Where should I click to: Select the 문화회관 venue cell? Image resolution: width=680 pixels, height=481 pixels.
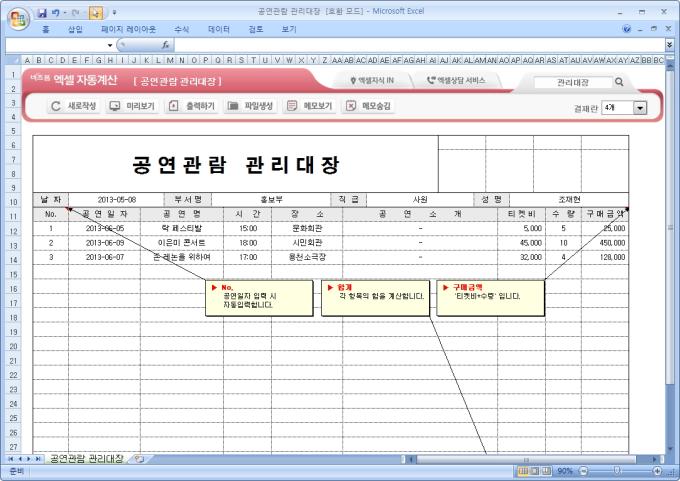307,229
